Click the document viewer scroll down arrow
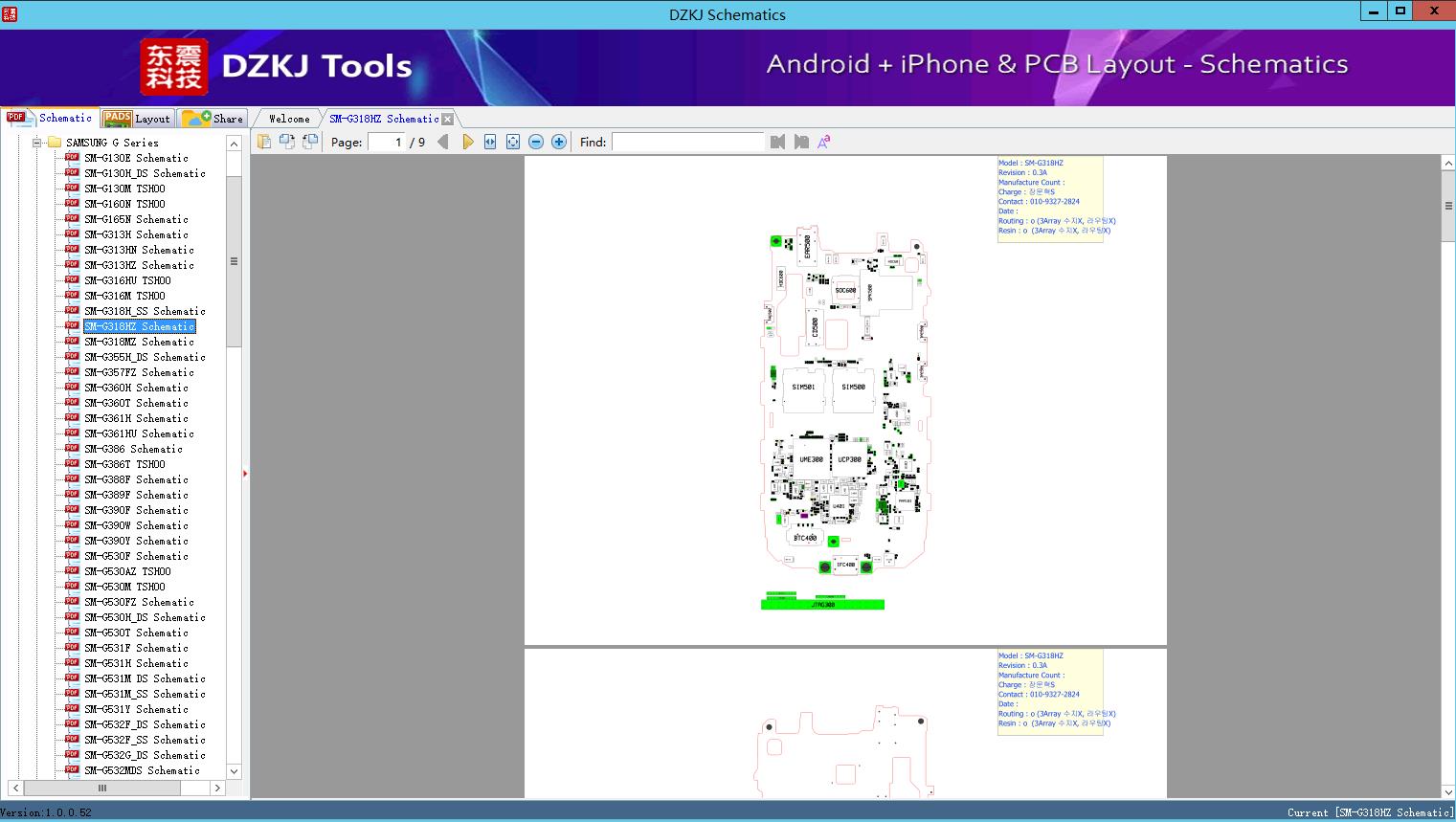Viewport: 1456px width, 822px height. tap(1447, 791)
